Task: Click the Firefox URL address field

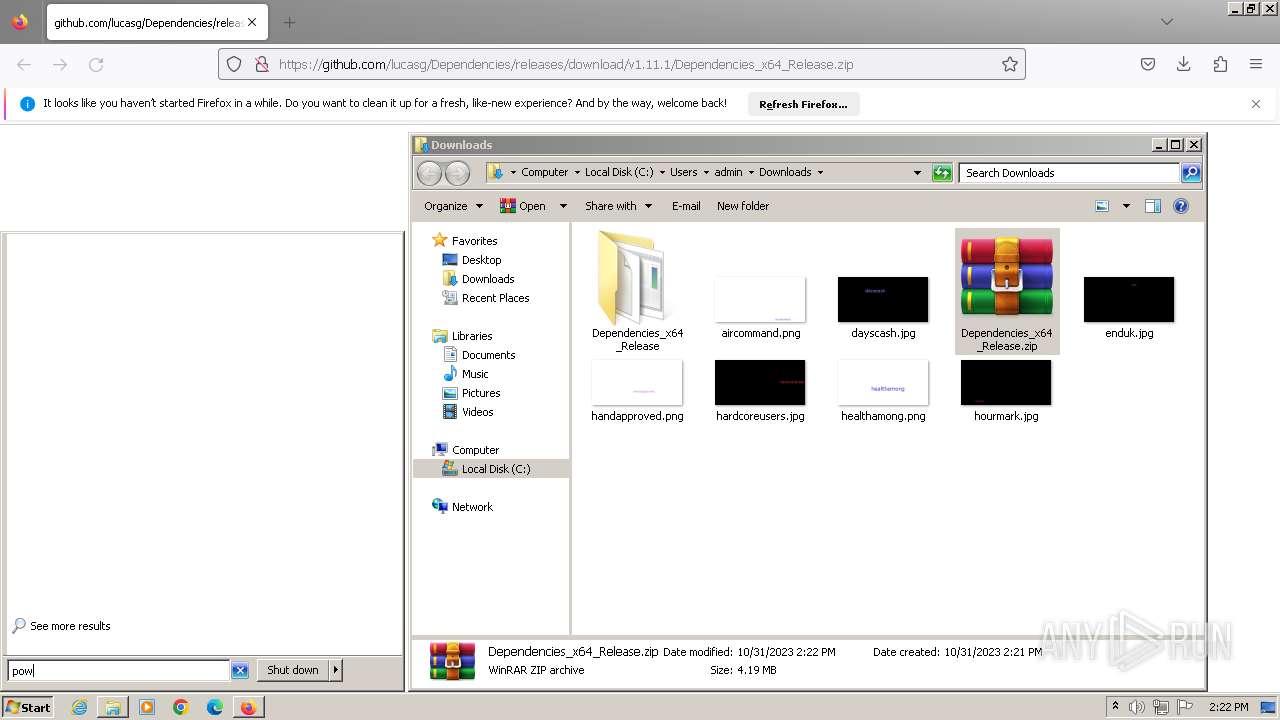Action: 622,64
